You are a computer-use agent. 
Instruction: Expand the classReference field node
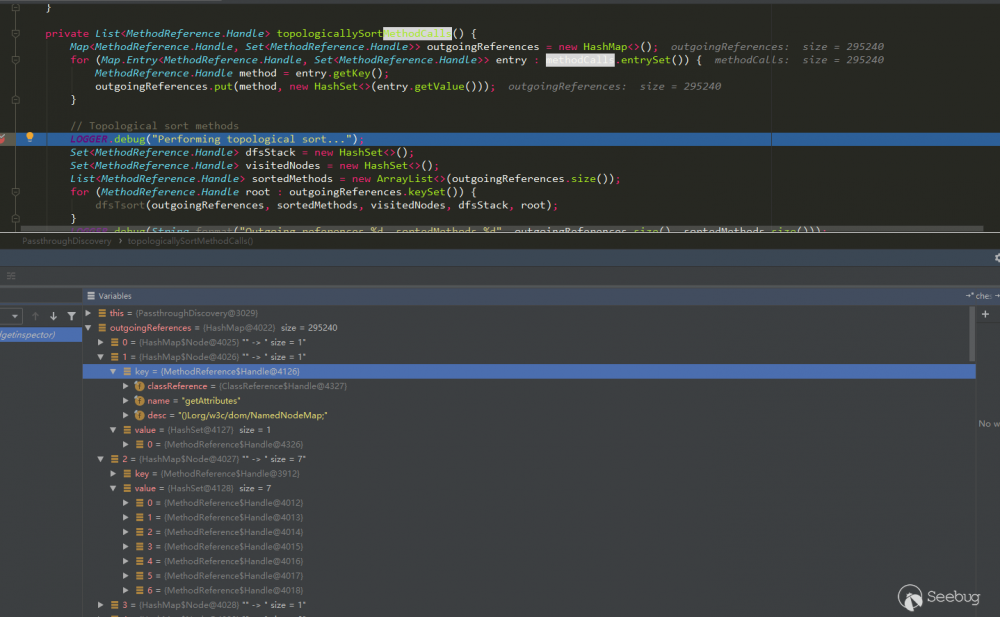125,386
